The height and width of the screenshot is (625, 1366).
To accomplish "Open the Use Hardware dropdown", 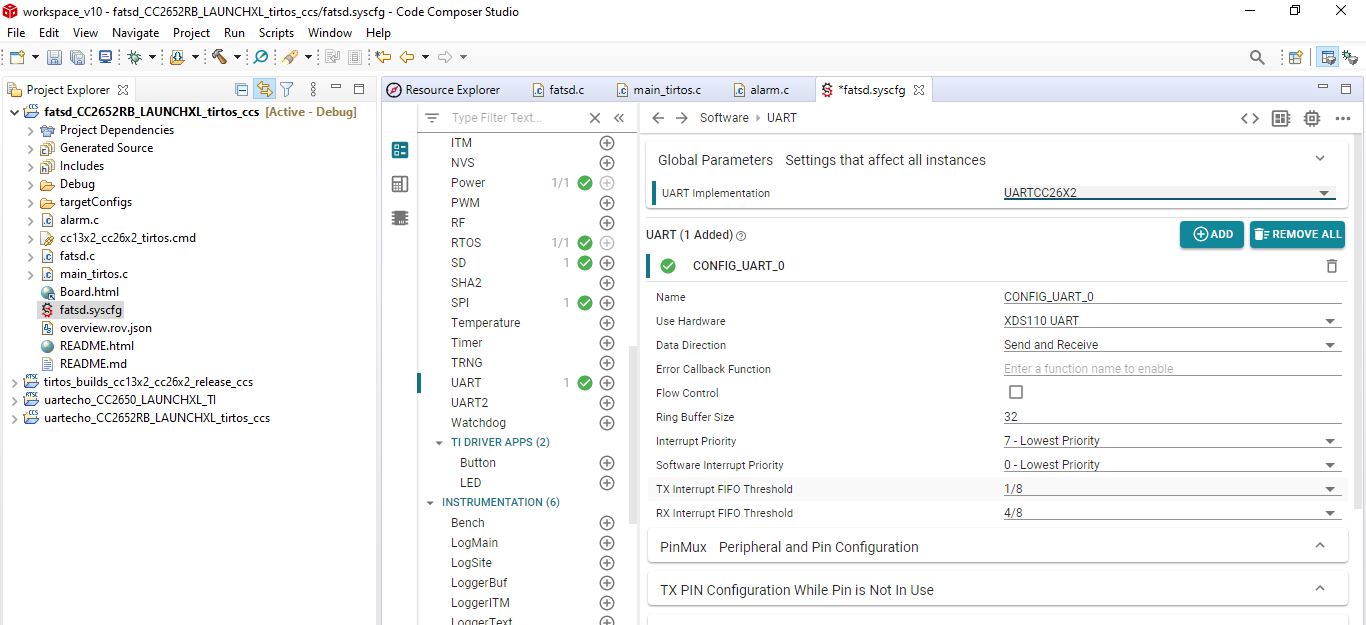I will pyautogui.click(x=1172, y=321).
